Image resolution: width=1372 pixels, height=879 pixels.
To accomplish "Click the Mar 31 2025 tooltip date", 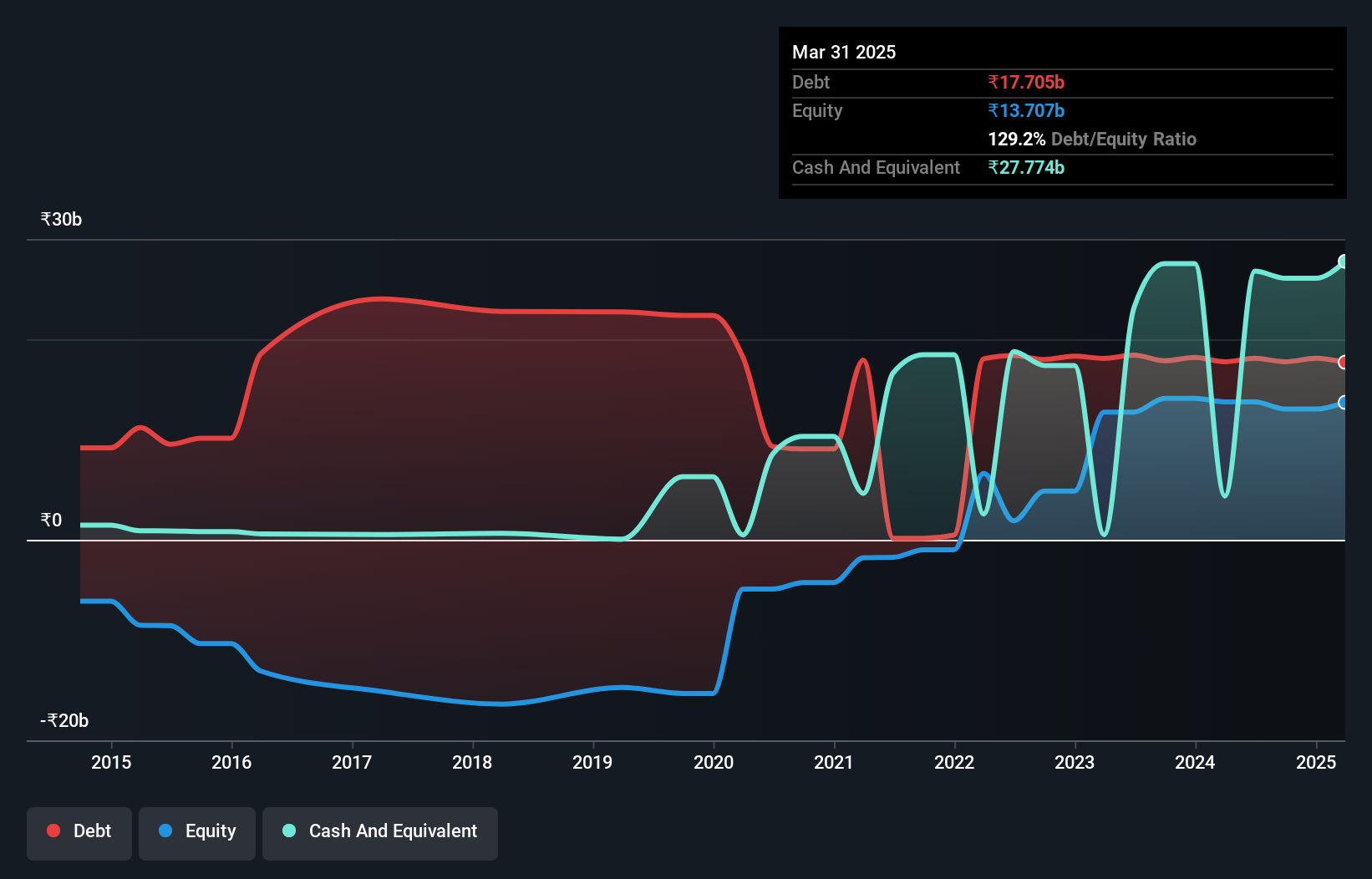I will [x=844, y=52].
